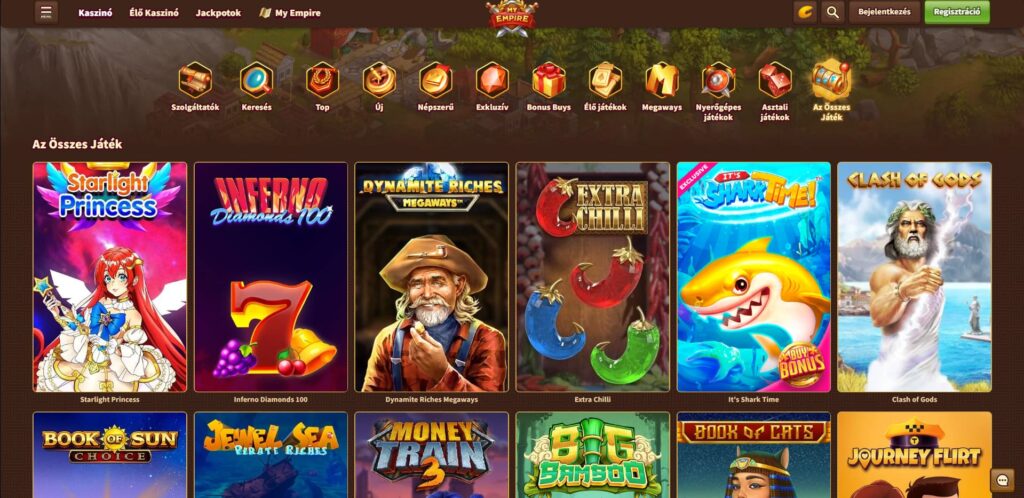Screen dimensions: 1024x498
Task: Click the green Regisztráció button
Action: pyautogui.click(x=957, y=12)
